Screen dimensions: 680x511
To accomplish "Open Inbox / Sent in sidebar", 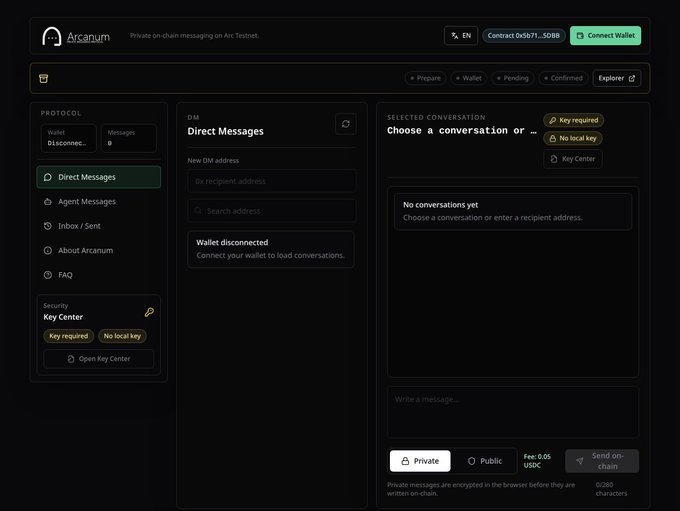I will pos(98,226).
